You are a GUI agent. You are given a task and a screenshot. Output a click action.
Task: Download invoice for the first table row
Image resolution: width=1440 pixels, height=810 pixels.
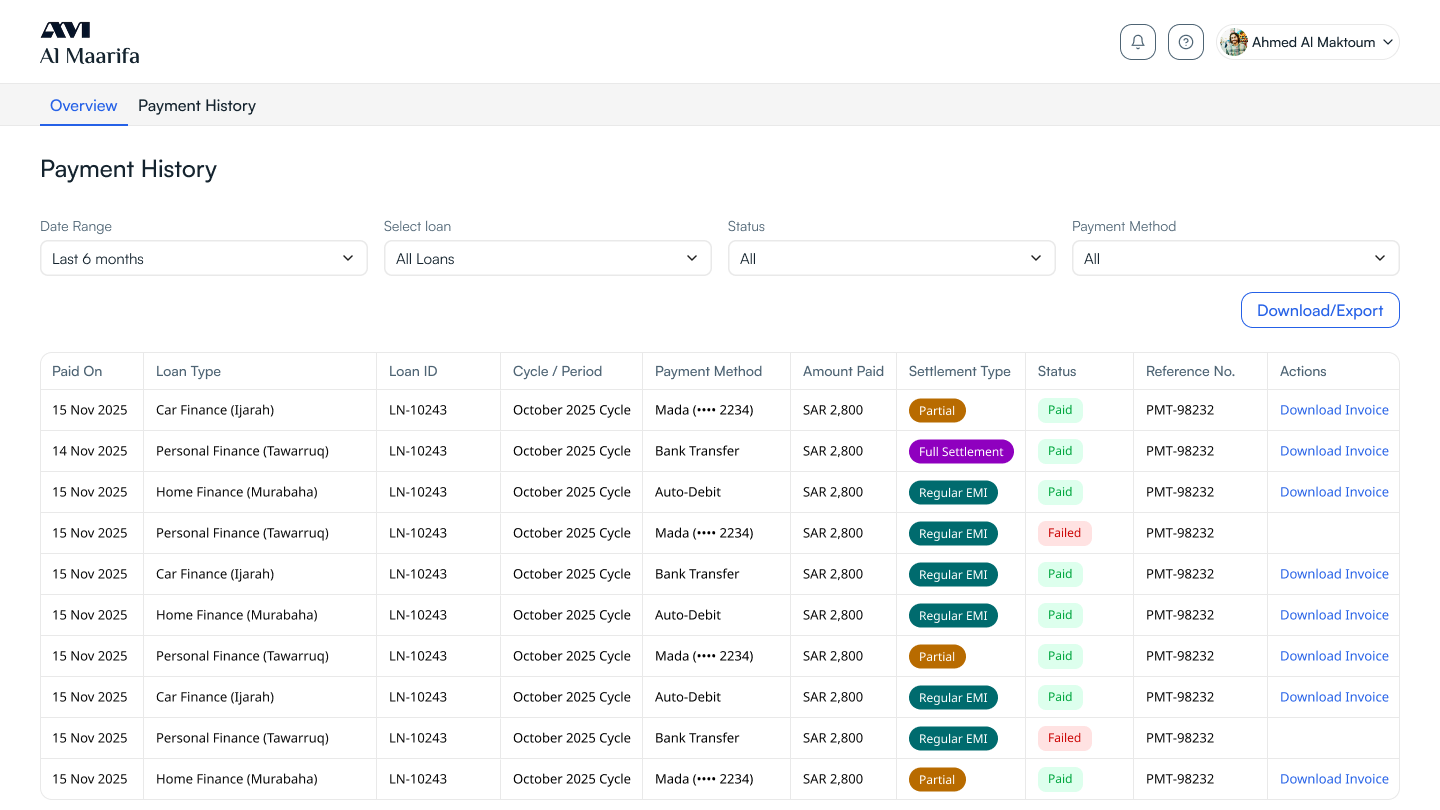1334,410
